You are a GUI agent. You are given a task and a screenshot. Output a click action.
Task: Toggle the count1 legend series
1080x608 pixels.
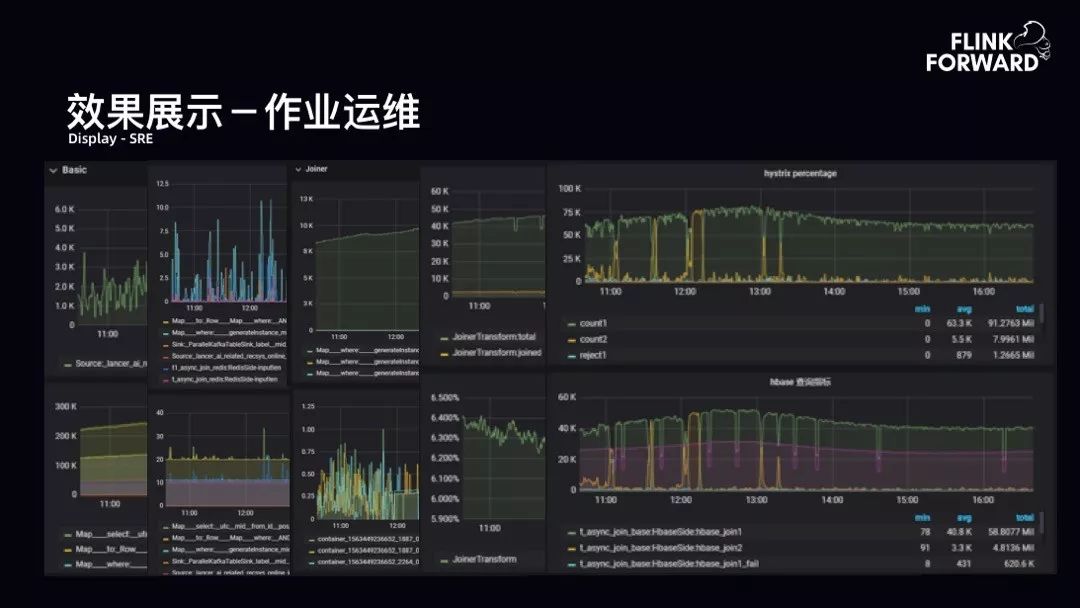593,324
